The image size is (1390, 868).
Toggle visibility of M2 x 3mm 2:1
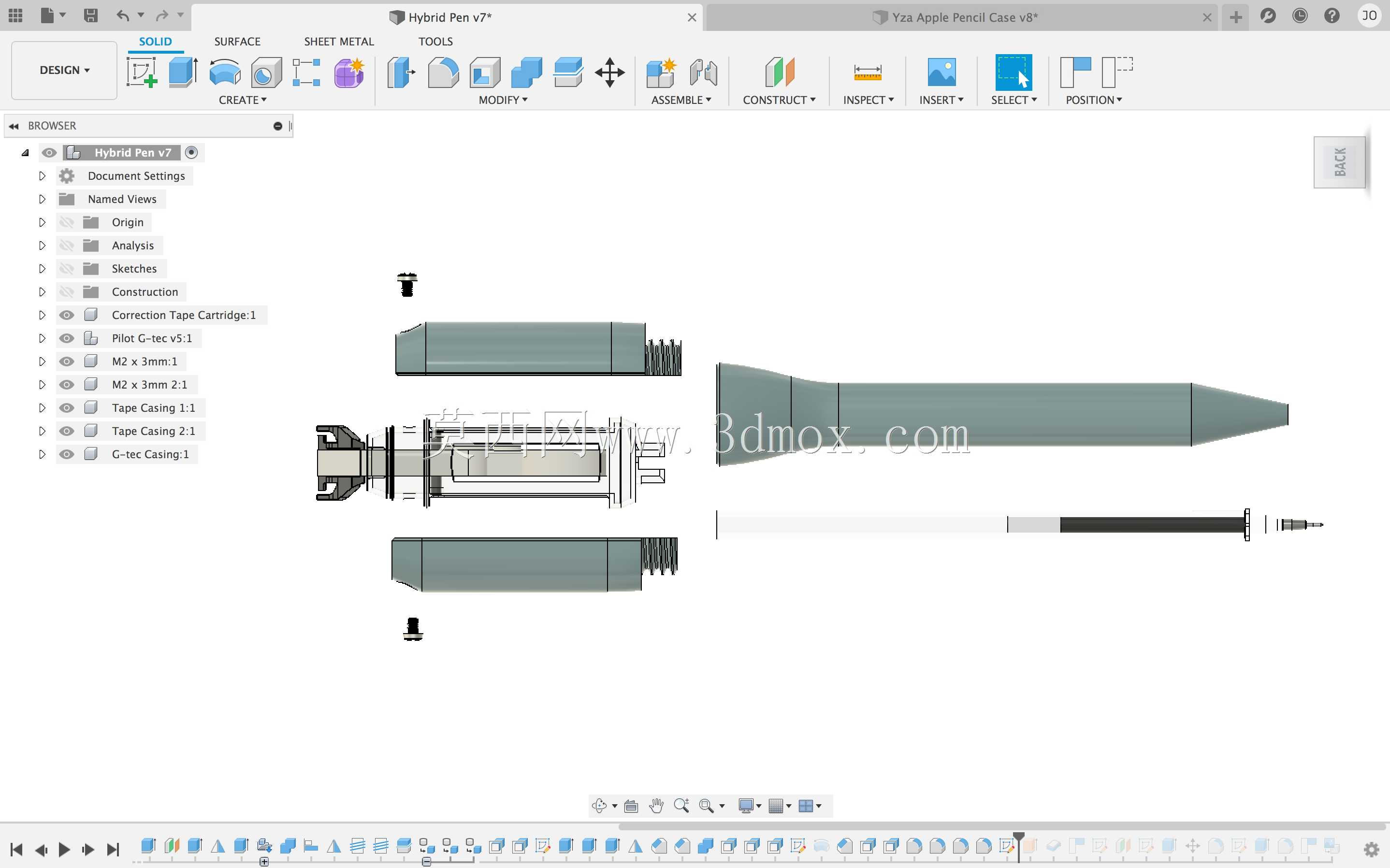(67, 385)
